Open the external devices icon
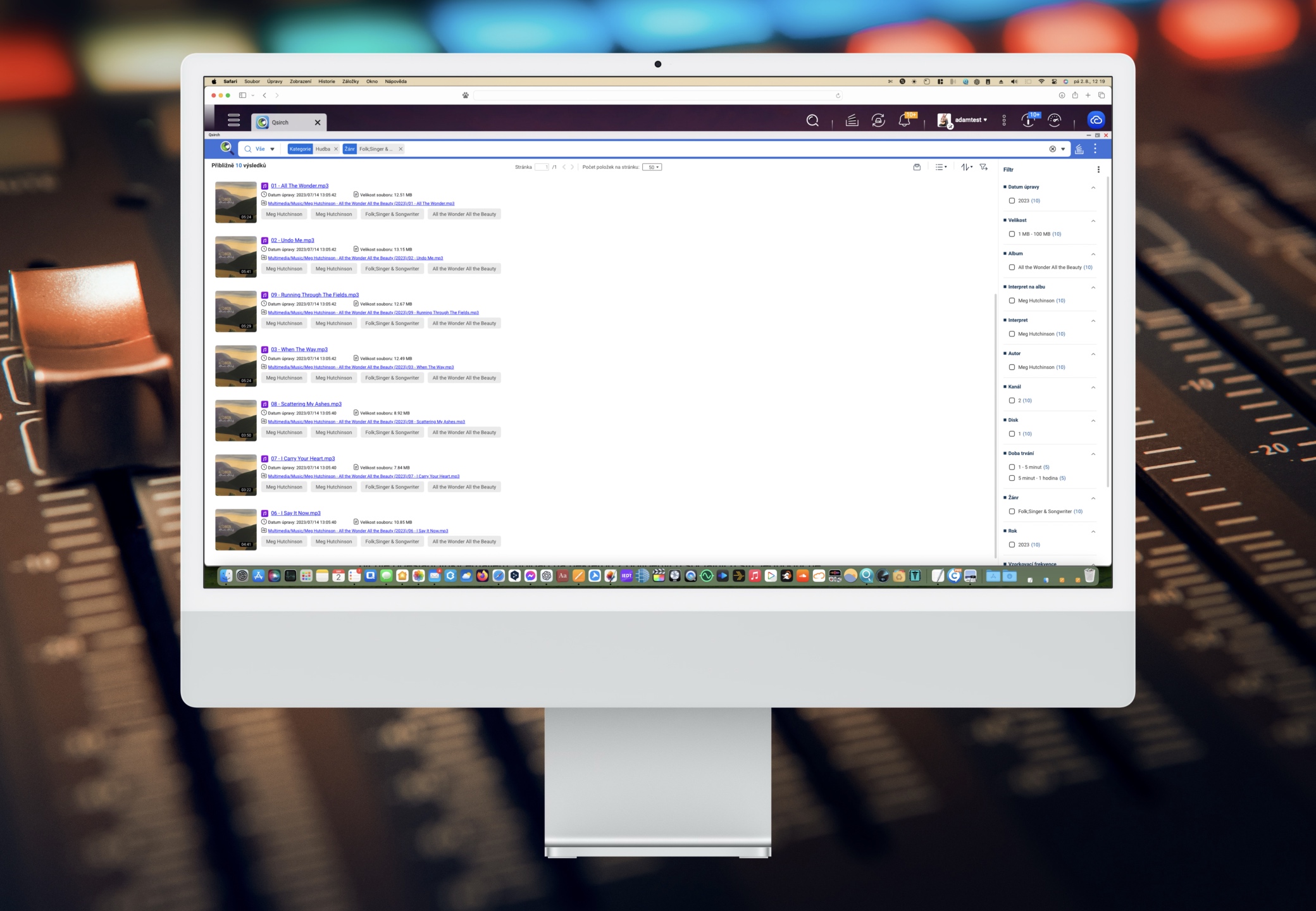Viewport: 1316px width, 911px height. click(878, 120)
